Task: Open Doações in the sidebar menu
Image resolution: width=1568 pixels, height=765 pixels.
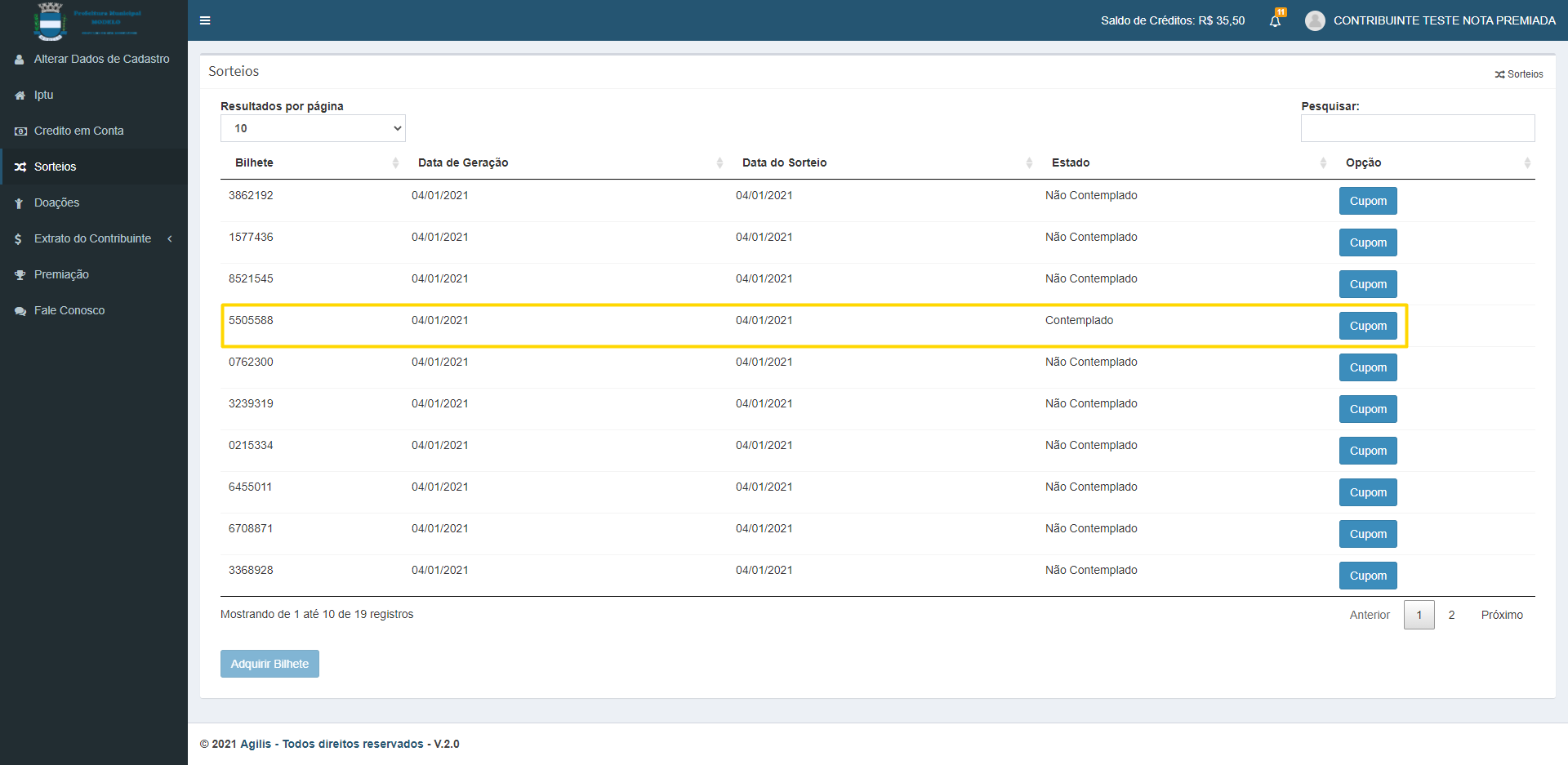Action: (x=56, y=202)
